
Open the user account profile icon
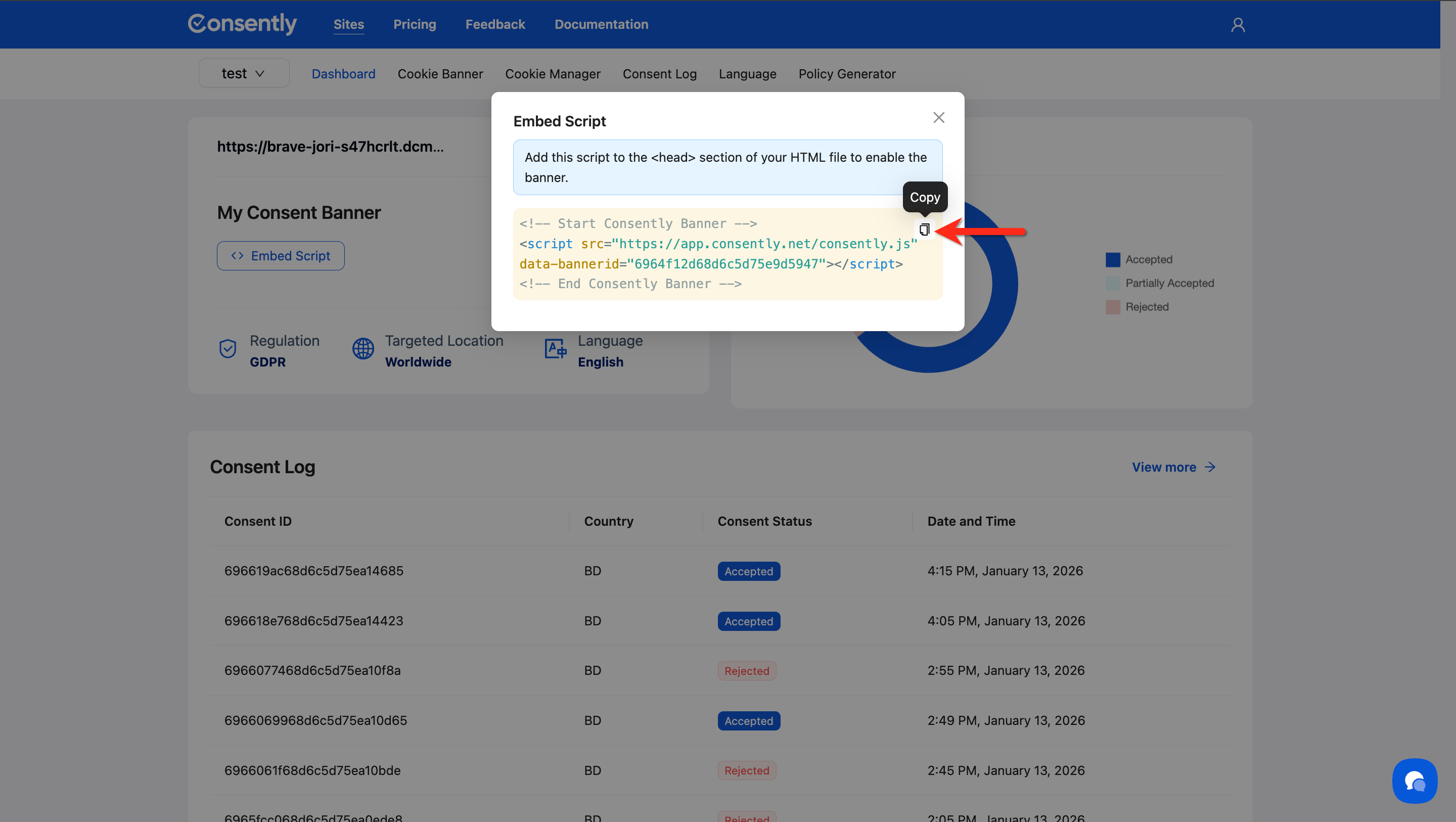[x=1238, y=25]
